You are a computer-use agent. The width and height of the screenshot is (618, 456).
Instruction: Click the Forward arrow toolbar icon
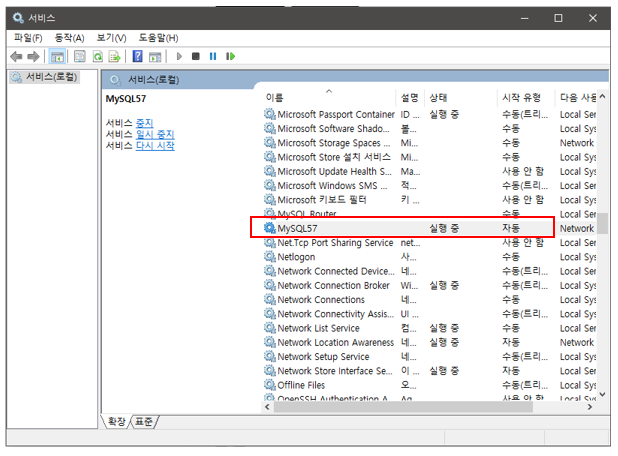33,57
